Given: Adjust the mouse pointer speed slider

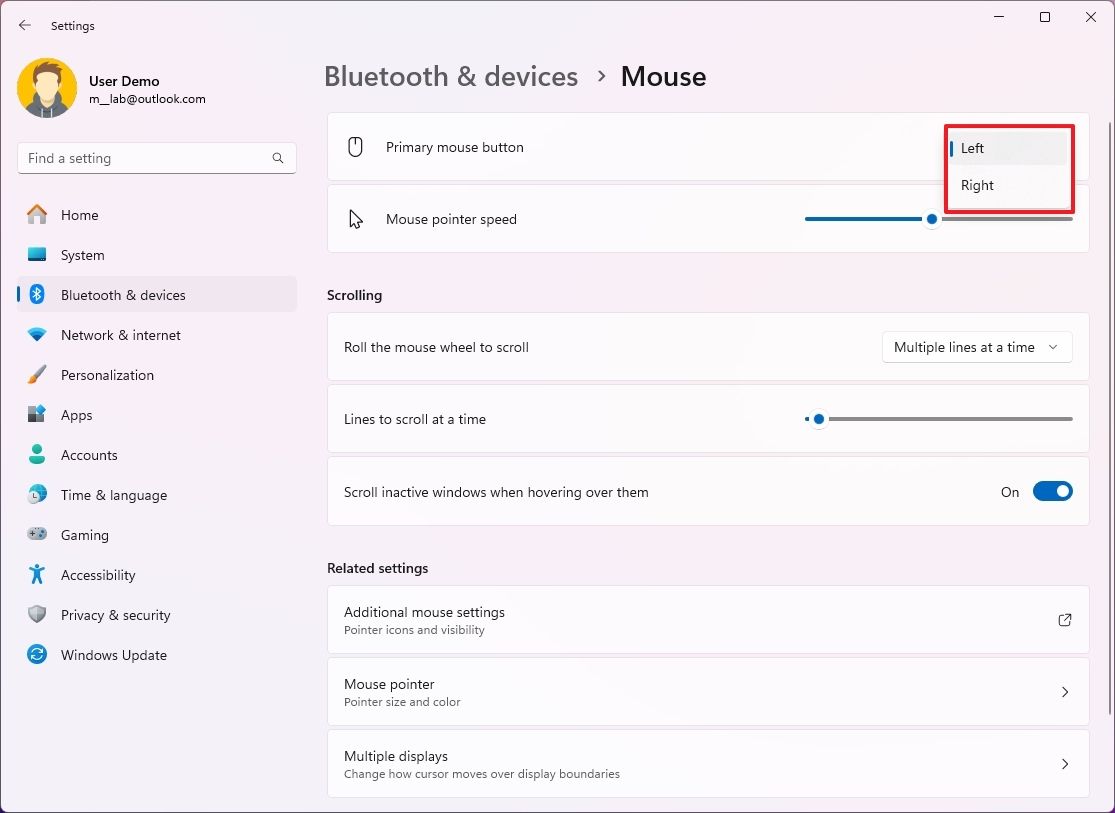Looking at the screenshot, I should [931, 218].
